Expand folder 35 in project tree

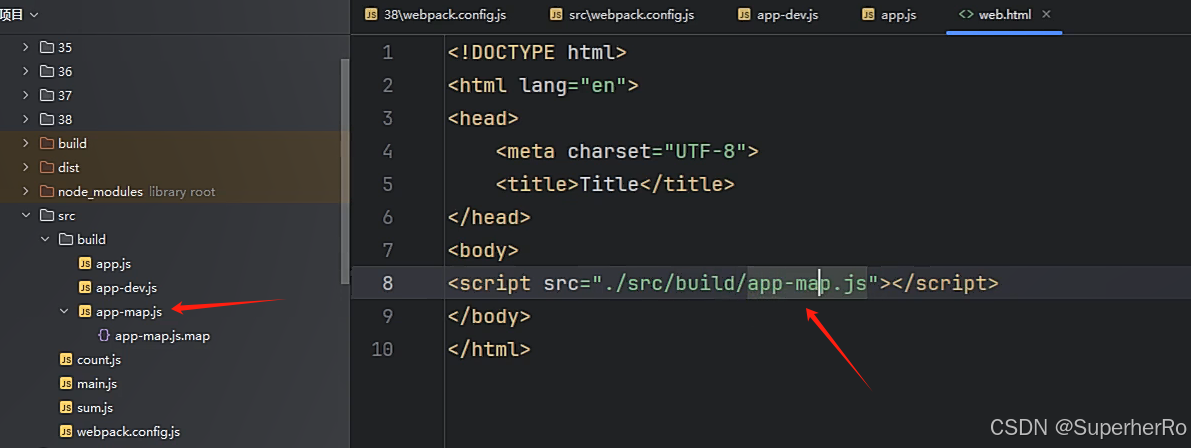(26, 47)
